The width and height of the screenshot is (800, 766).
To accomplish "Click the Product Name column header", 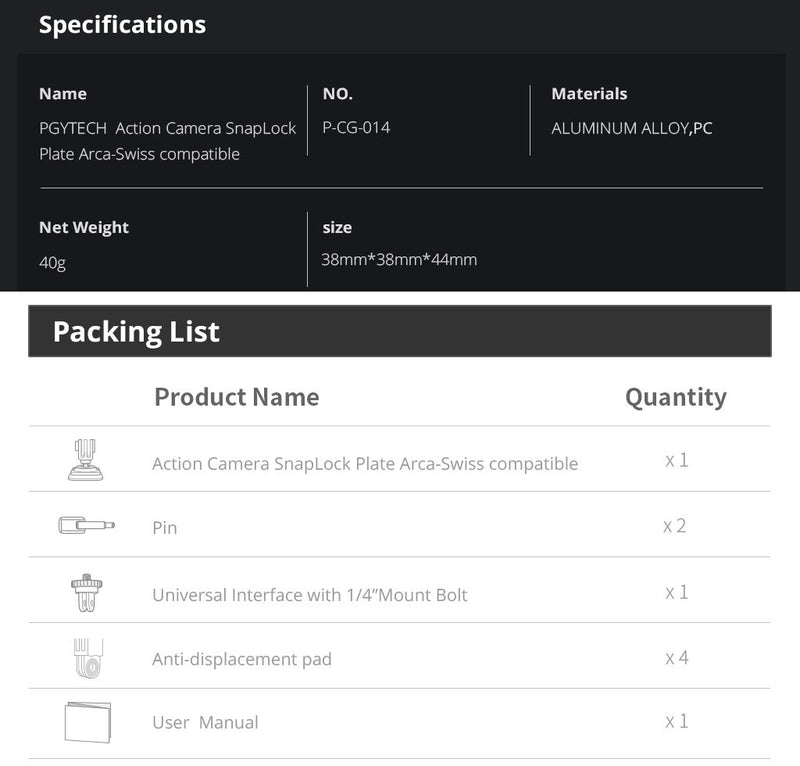I will [x=237, y=397].
